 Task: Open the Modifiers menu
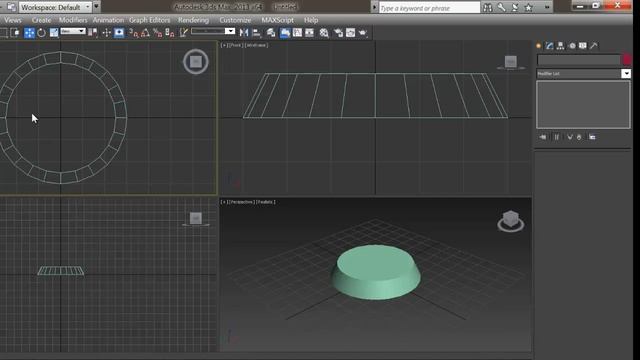pyautogui.click(x=73, y=20)
